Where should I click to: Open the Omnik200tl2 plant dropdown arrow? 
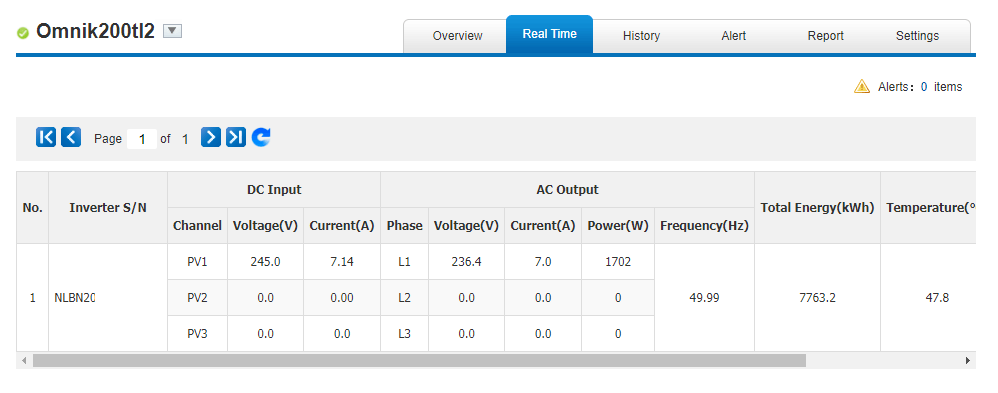pyautogui.click(x=172, y=31)
